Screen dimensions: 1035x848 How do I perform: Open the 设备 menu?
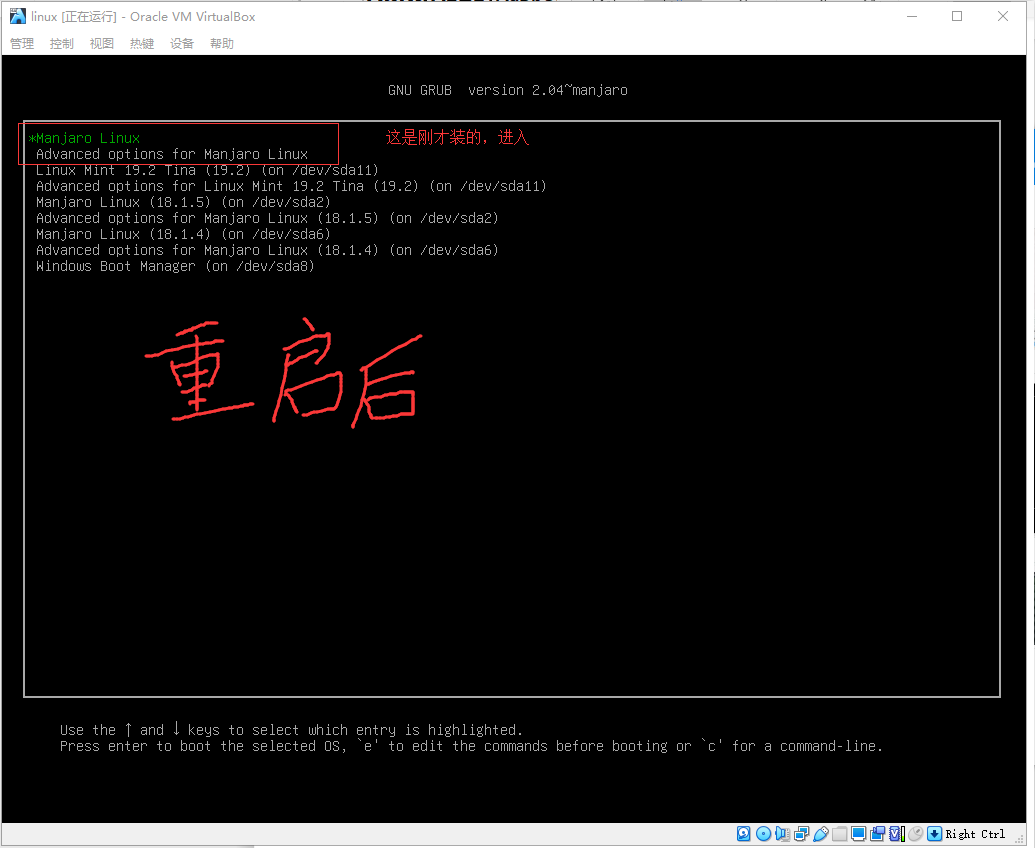182,44
